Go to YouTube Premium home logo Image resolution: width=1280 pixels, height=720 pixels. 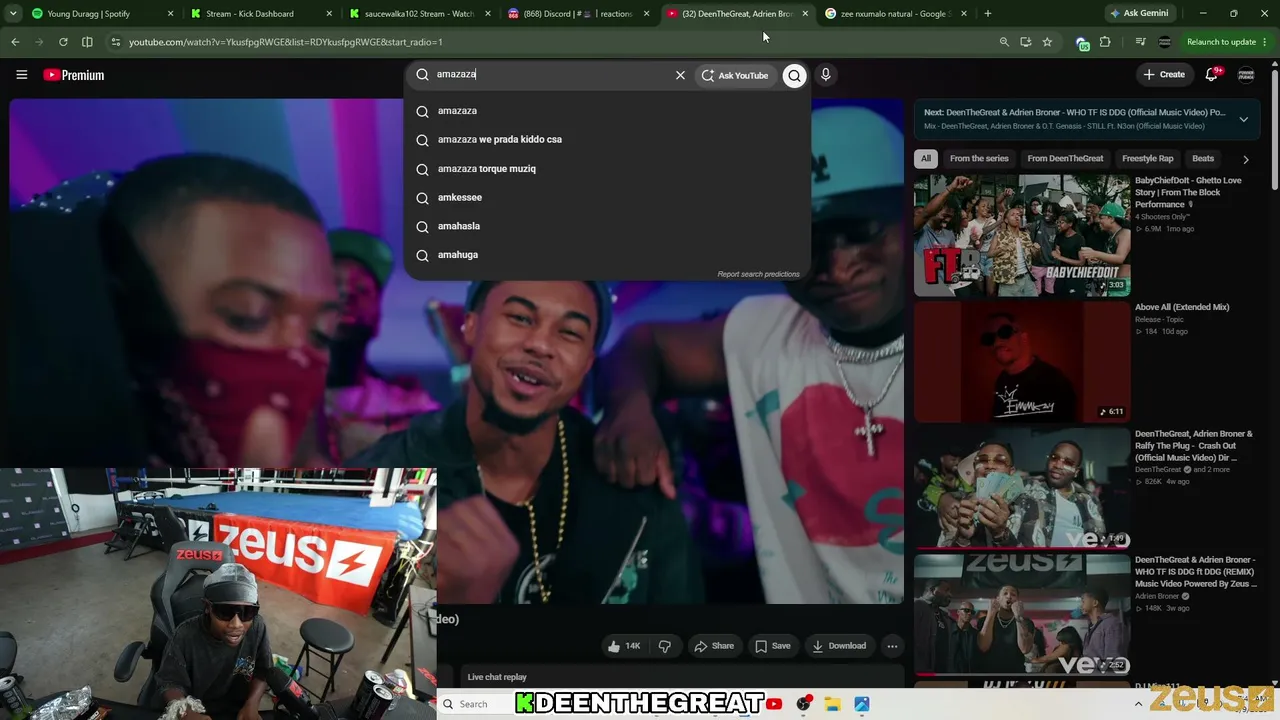[x=74, y=75]
